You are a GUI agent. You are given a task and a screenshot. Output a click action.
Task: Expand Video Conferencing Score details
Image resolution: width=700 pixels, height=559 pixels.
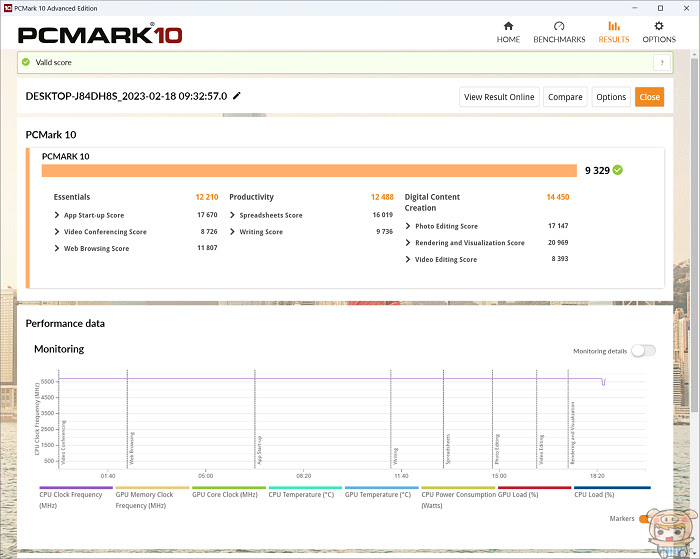[x=57, y=232]
